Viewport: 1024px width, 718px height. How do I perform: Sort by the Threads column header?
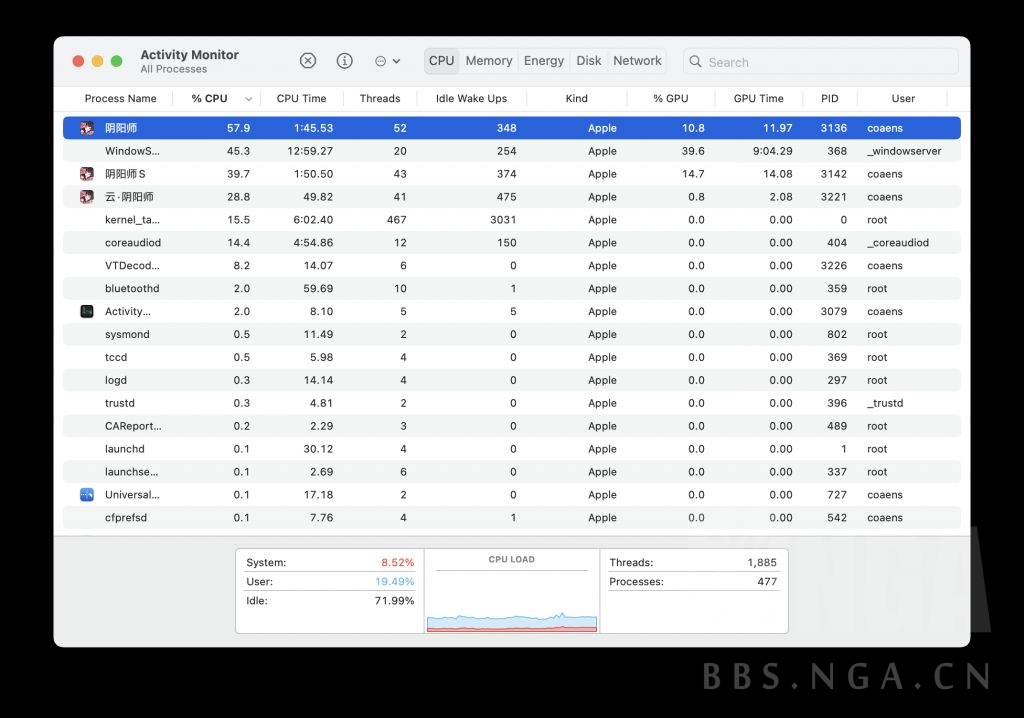[x=379, y=99]
